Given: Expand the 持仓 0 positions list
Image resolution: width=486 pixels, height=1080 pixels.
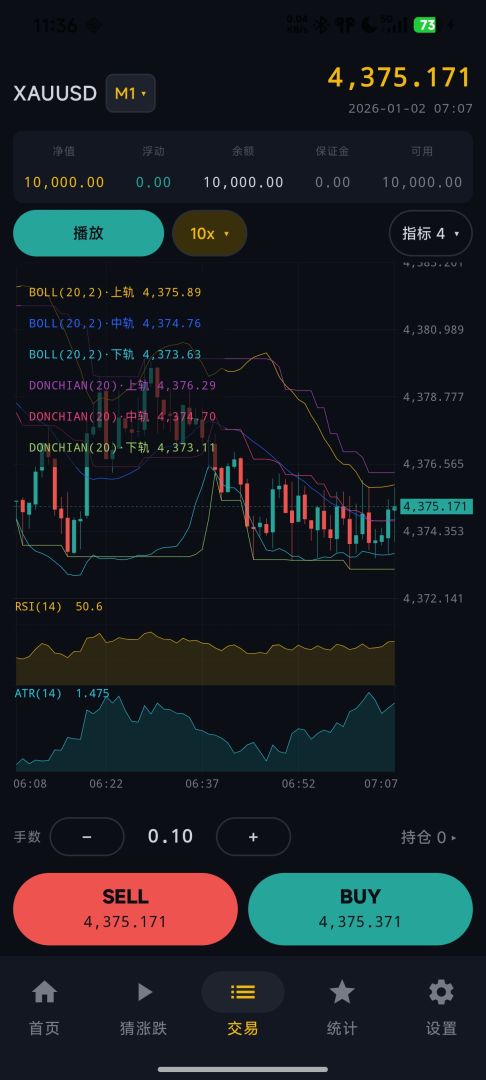Looking at the screenshot, I should (x=429, y=838).
